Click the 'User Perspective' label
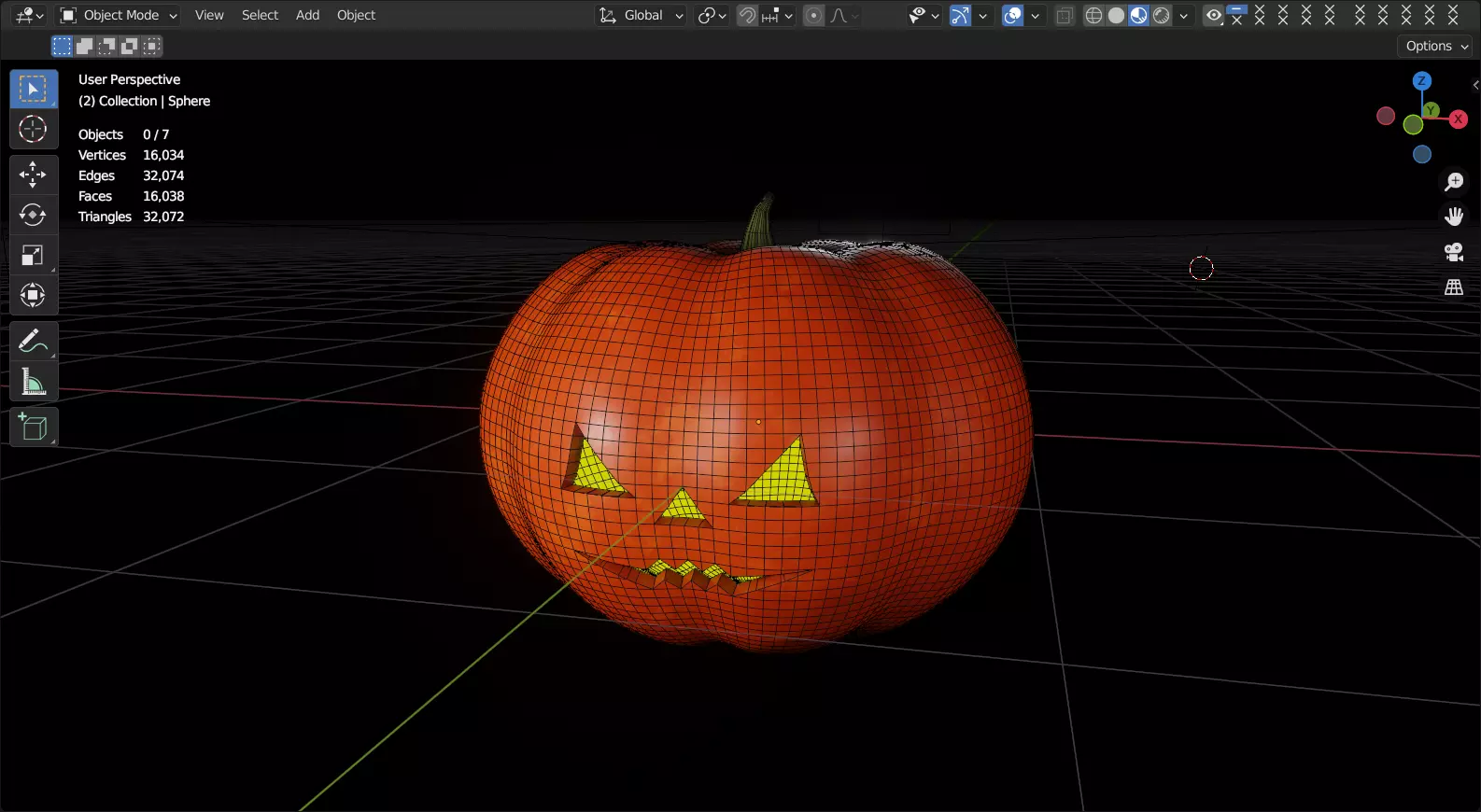This screenshot has height=812, width=1481. 129,79
